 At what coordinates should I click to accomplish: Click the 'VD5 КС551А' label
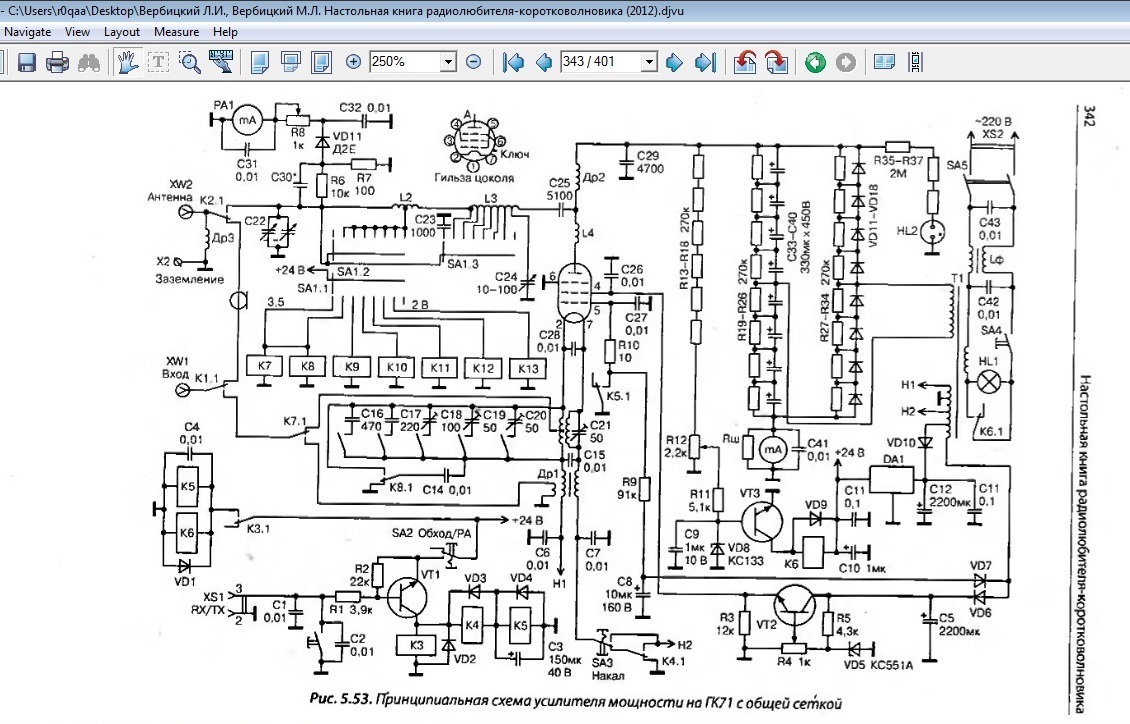tap(878, 665)
